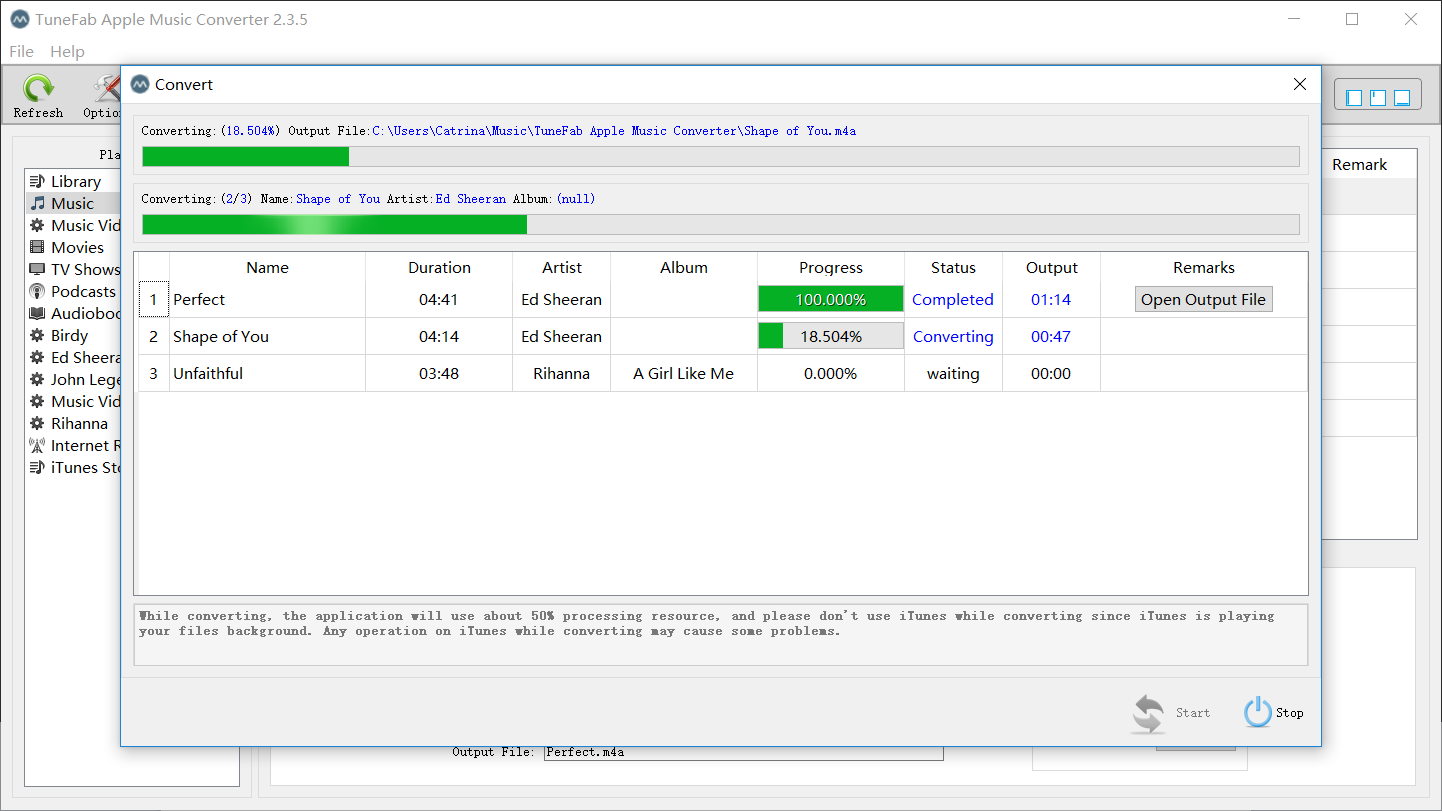Image resolution: width=1442 pixels, height=811 pixels.
Task: Click the Internet Radio antenna icon
Action: click(37, 445)
